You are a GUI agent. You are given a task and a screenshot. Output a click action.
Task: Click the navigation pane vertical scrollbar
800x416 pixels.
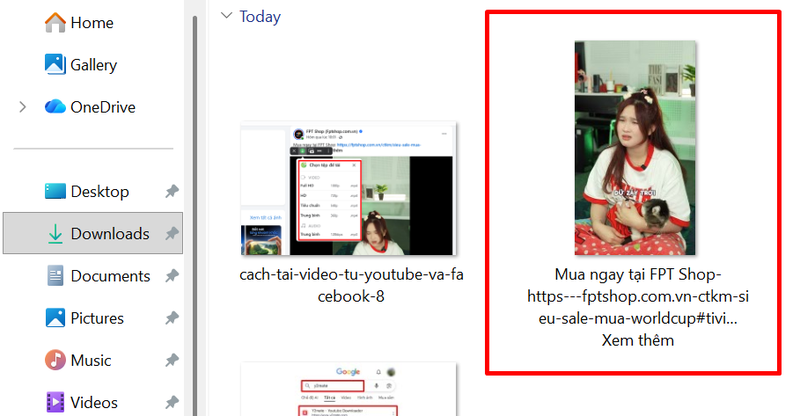click(194, 214)
